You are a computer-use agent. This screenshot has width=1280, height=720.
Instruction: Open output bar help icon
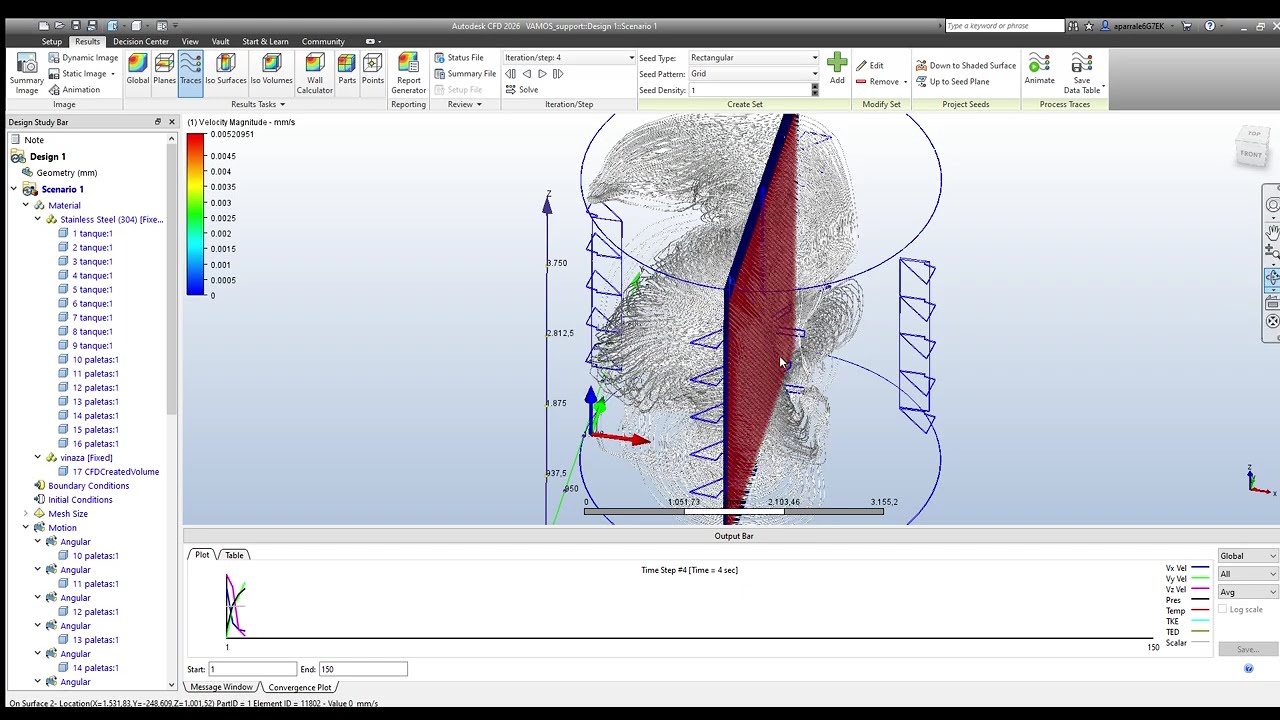pyautogui.click(x=1248, y=669)
